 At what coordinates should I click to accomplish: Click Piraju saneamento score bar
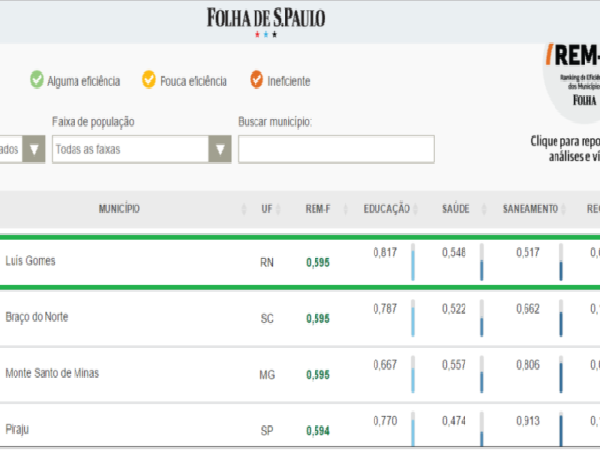(x=561, y=429)
